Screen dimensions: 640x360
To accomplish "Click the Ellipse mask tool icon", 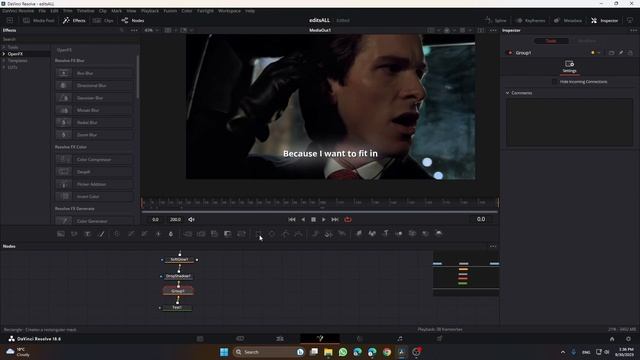I will [272, 234].
